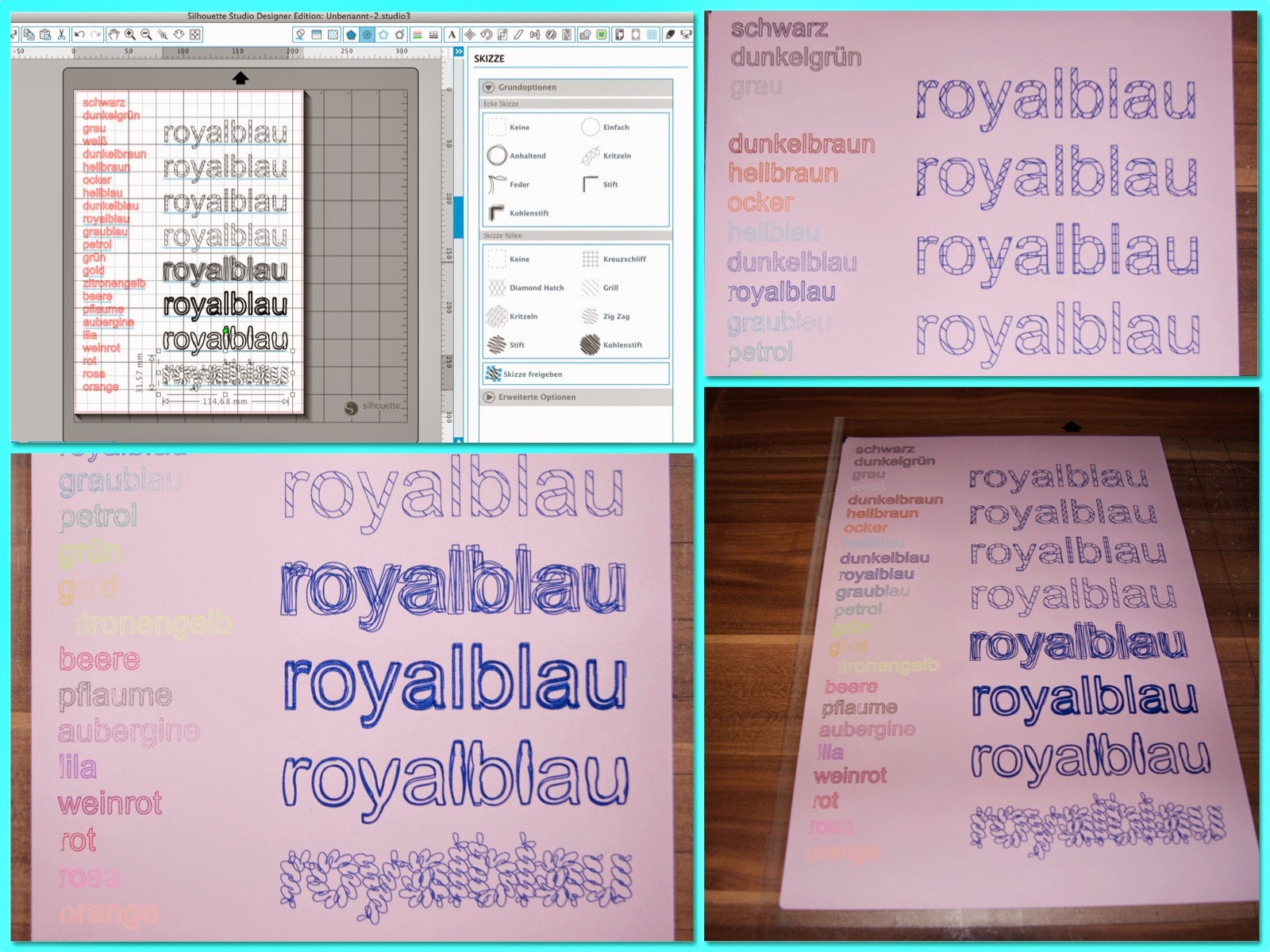The image size is (1270, 952).
Task: Collapse the side panel with double chevron
Action: (458, 52)
